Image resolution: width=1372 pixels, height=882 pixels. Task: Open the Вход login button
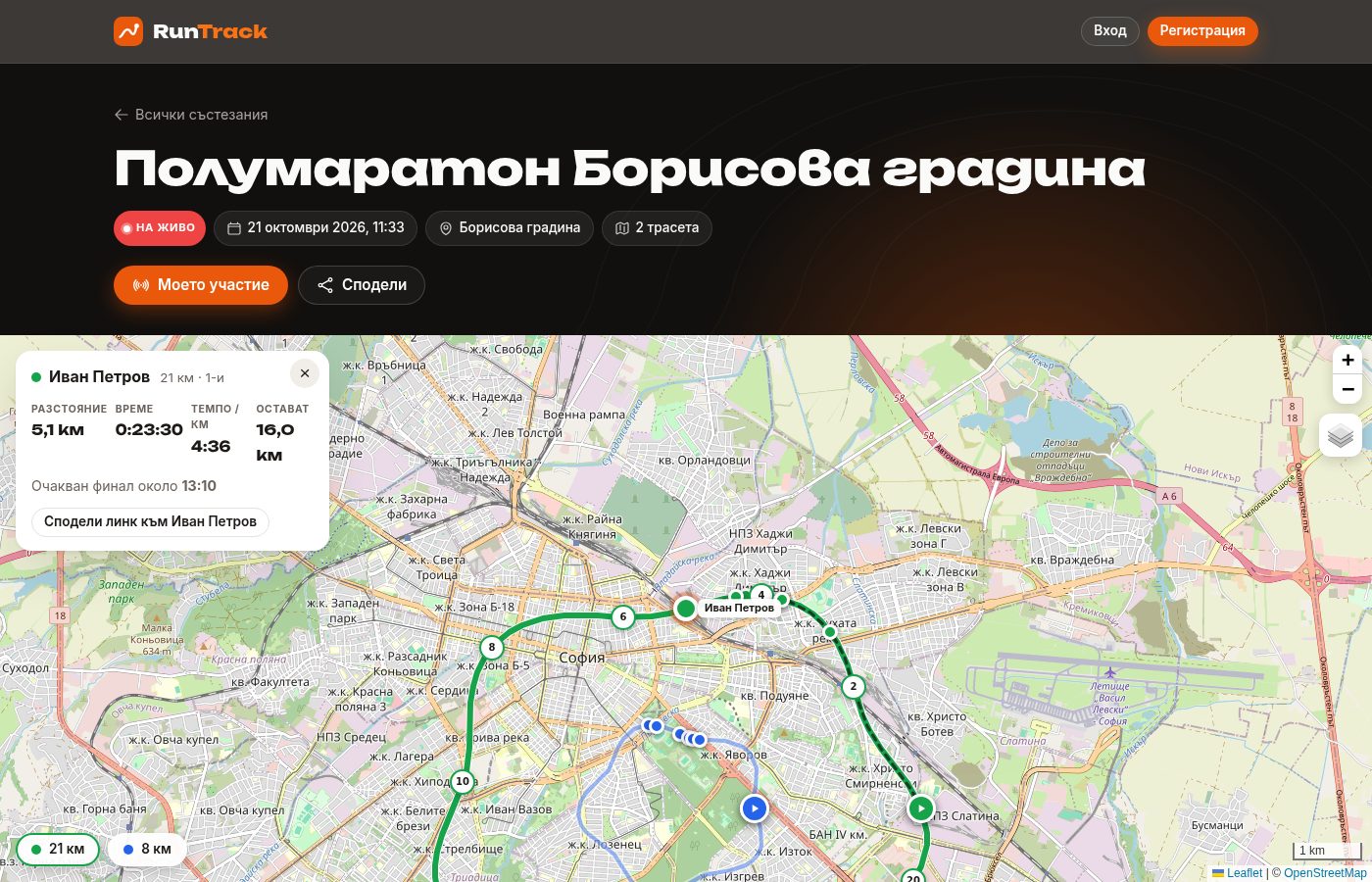[1110, 30]
